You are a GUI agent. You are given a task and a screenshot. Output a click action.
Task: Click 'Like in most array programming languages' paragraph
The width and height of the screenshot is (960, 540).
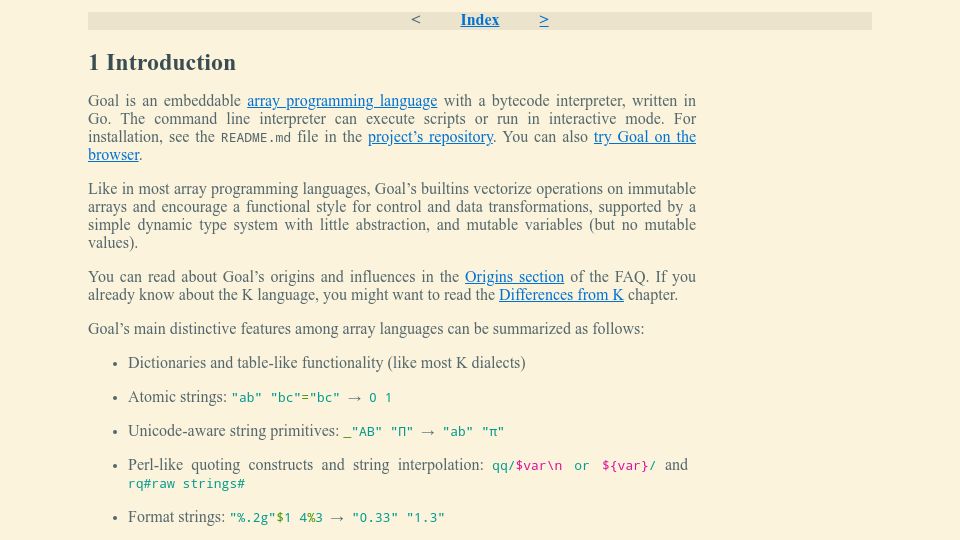point(392,216)
